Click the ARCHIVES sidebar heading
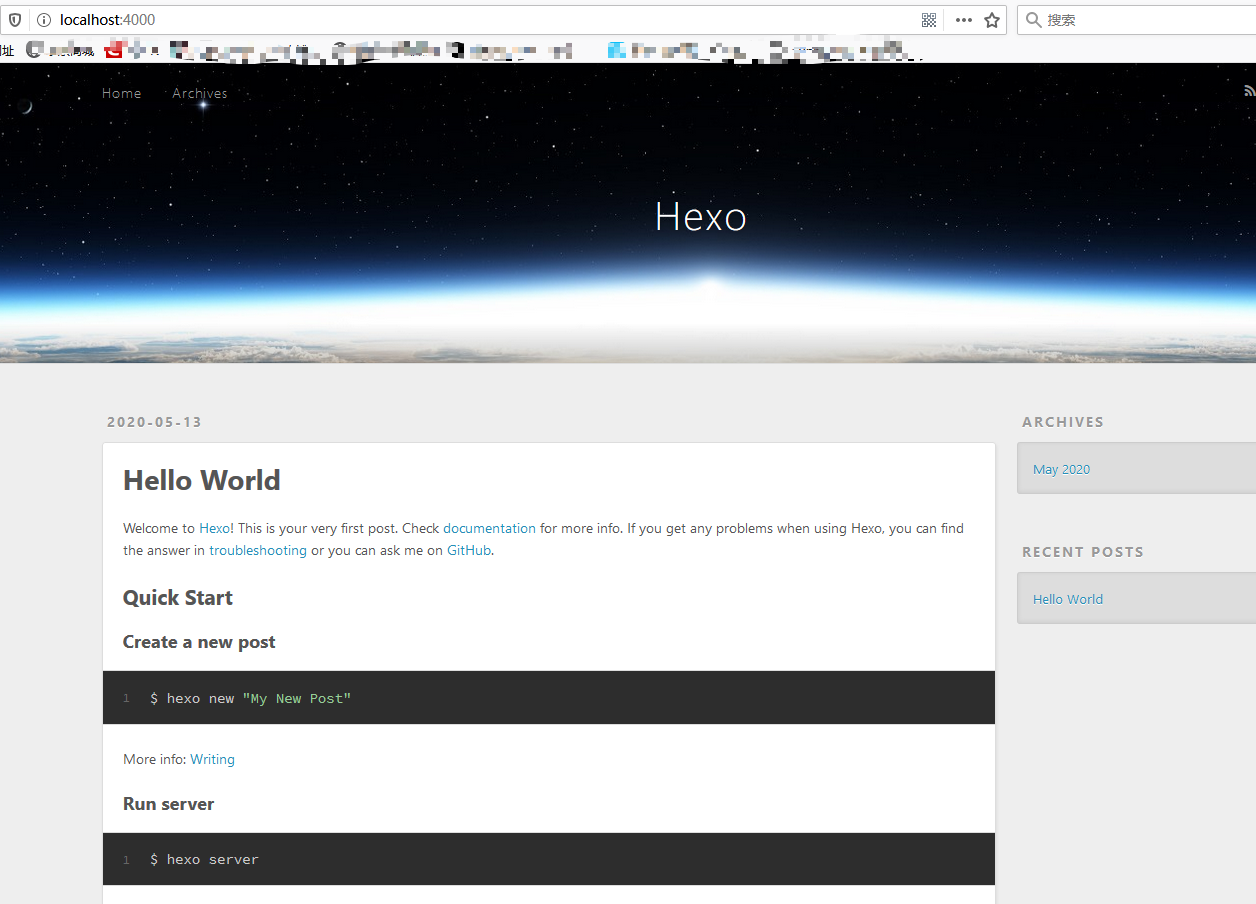This screenshot has width=1256, height=904. (1063, 422)
